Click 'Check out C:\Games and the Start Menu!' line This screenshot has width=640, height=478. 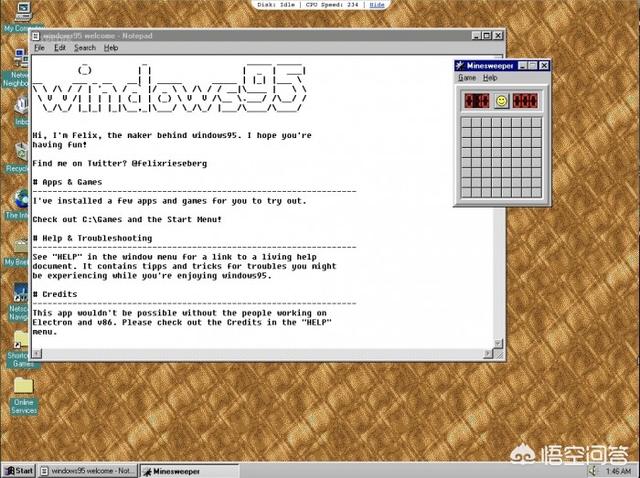coord(127,219)
